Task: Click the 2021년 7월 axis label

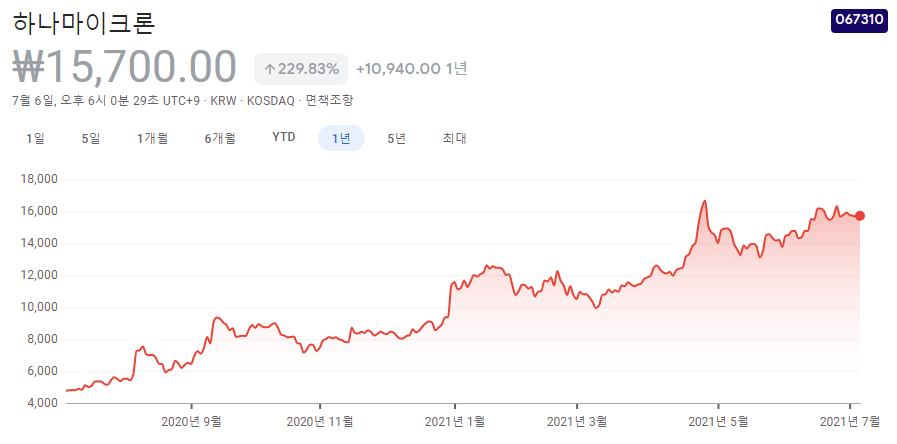Action: pos(850,422)
